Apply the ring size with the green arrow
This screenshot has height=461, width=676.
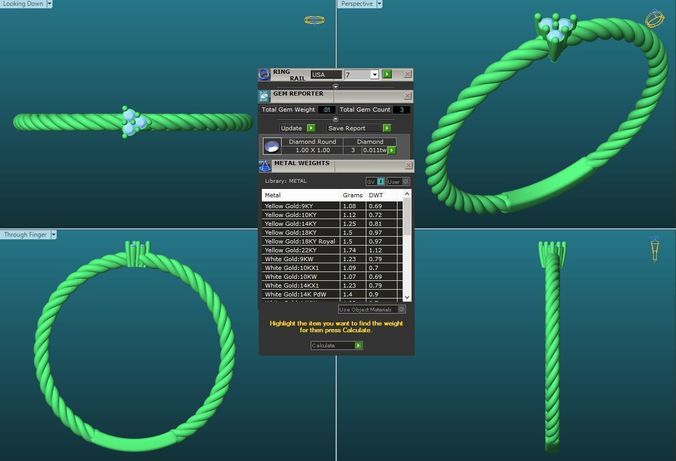(387, 74)
